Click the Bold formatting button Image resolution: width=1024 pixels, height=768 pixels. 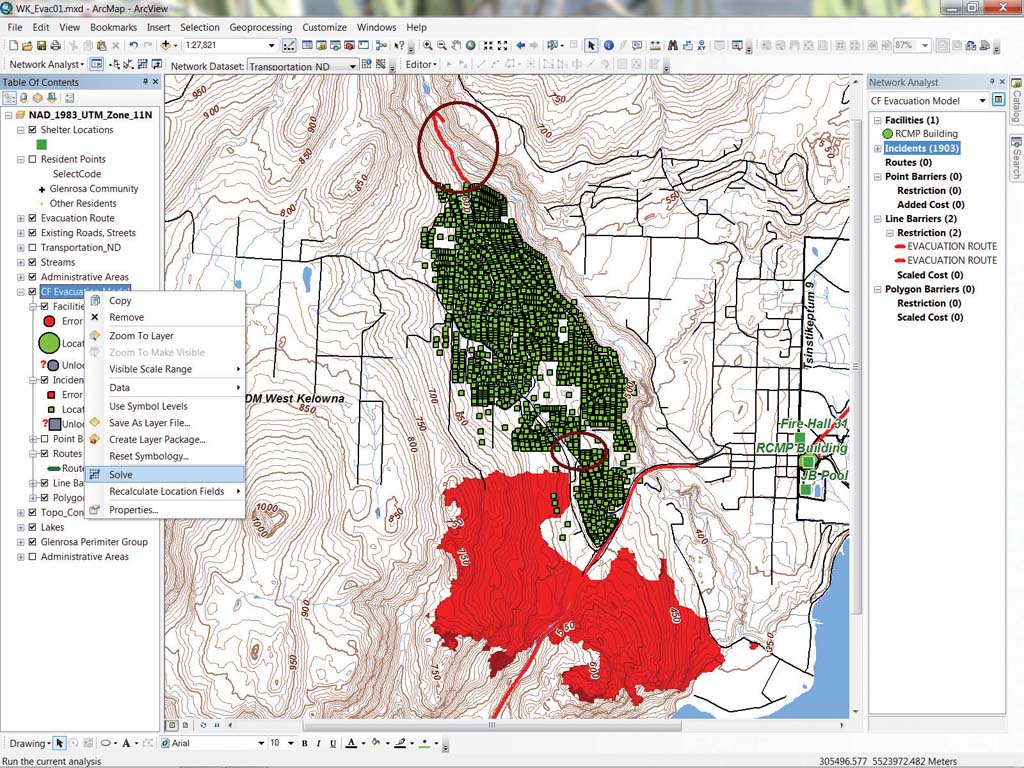pos(304,743)
